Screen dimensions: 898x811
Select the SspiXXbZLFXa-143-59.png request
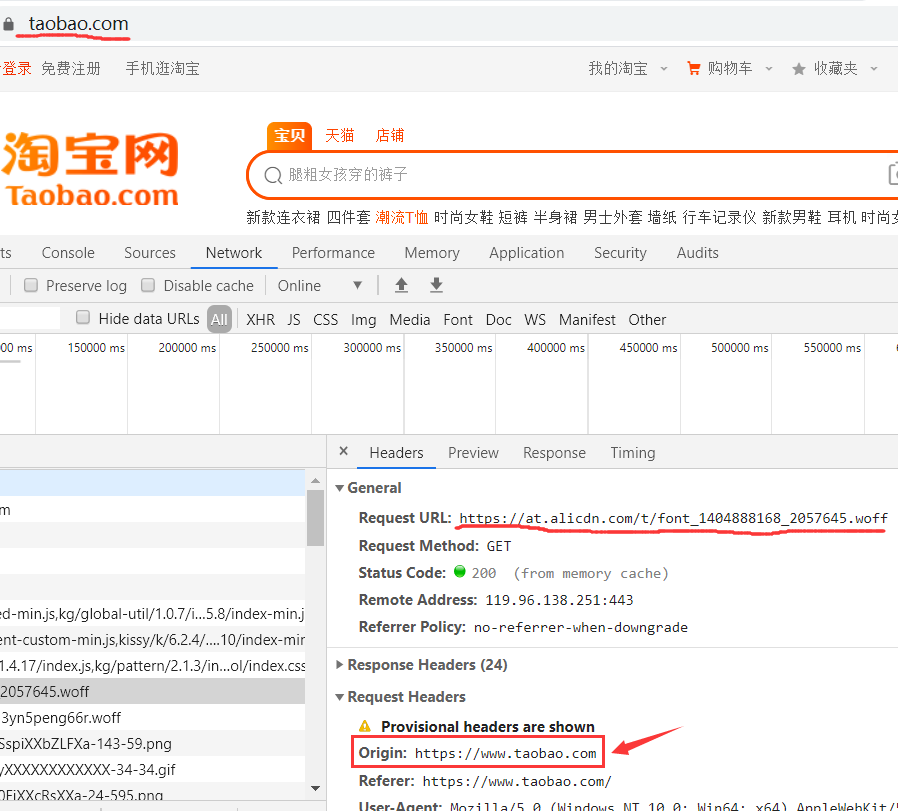point(152,743)
